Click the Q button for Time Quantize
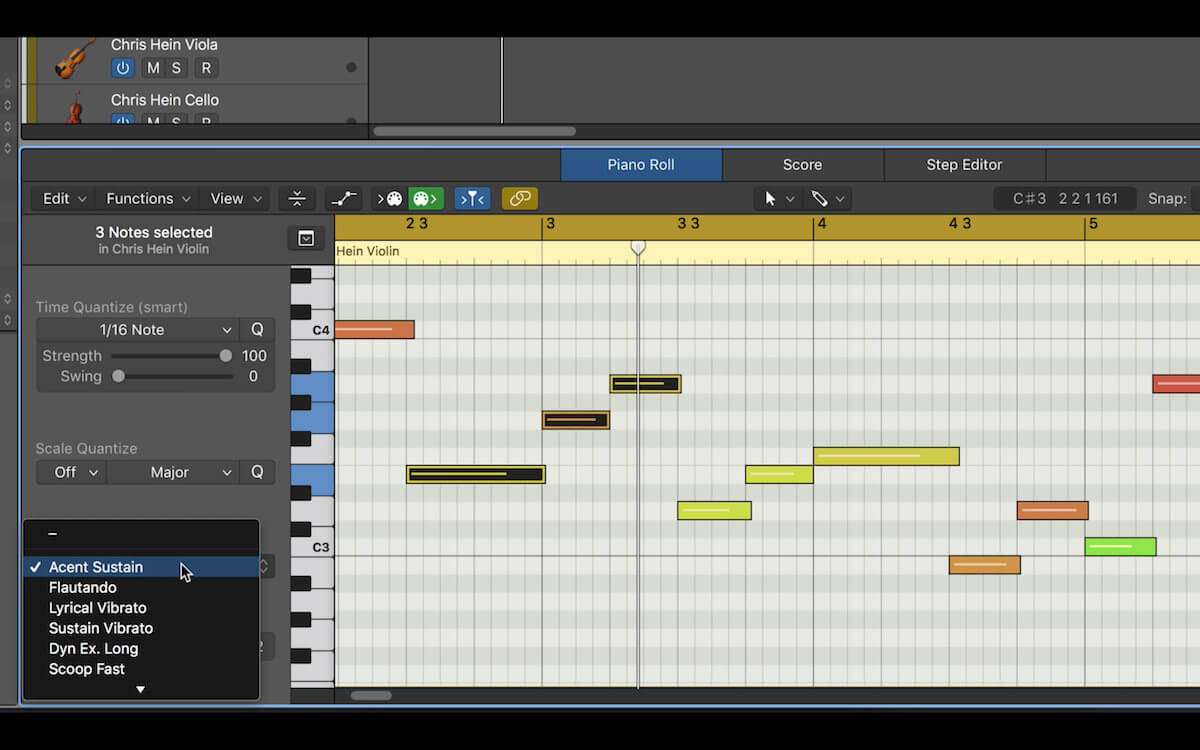 (x=257, y=329)
